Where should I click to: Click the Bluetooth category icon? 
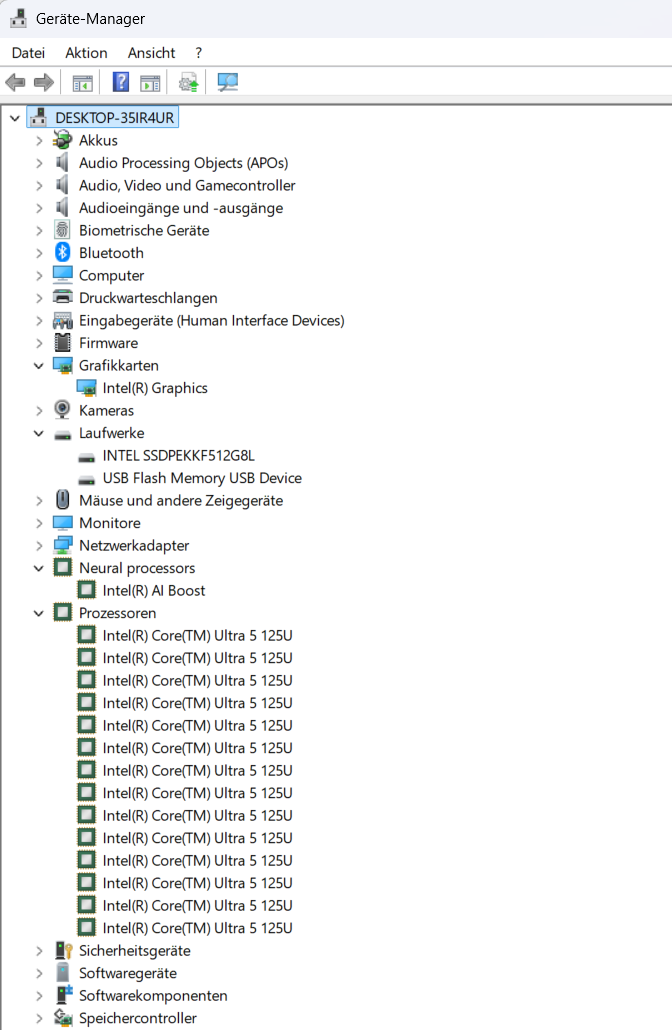point(62,252)
